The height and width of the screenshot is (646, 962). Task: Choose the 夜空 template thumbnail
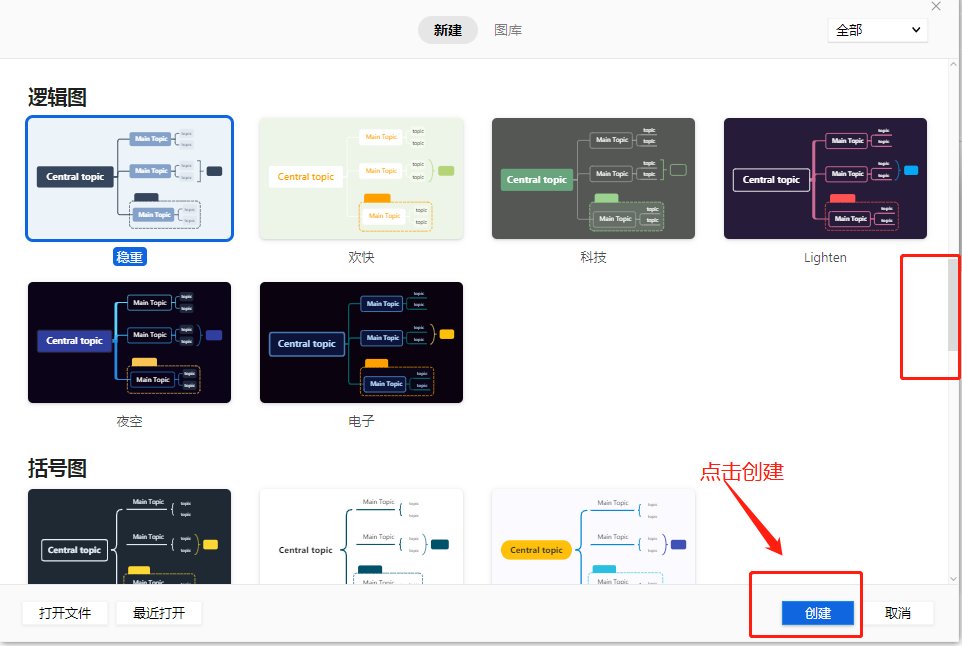click(x=130, y=343)
